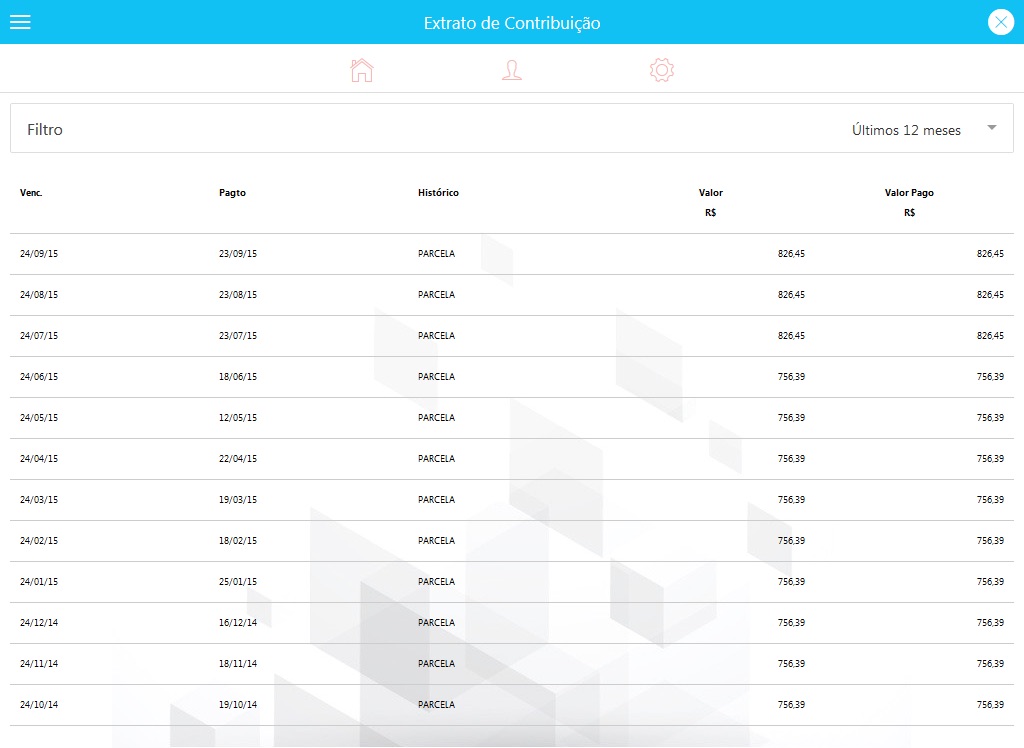Select the row due 24/03/15
1024x748 pixels.
click(512, 500)
